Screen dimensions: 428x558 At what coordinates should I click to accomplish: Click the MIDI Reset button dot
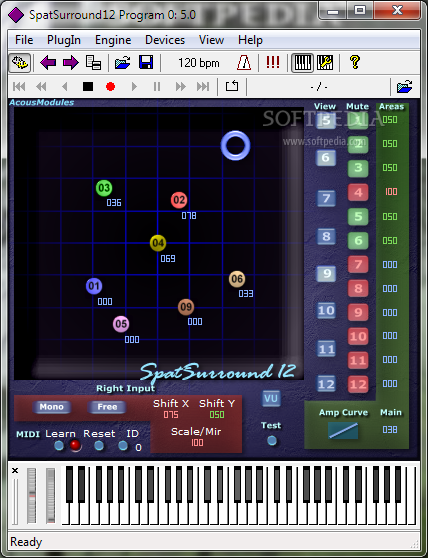(99, 446)
